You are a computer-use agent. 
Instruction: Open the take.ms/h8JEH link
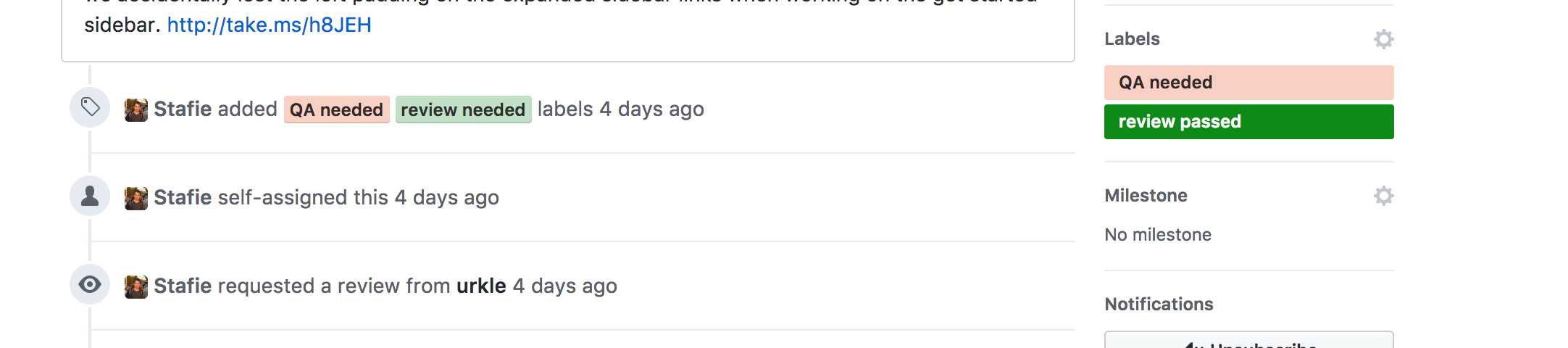[x=270, y=25]
